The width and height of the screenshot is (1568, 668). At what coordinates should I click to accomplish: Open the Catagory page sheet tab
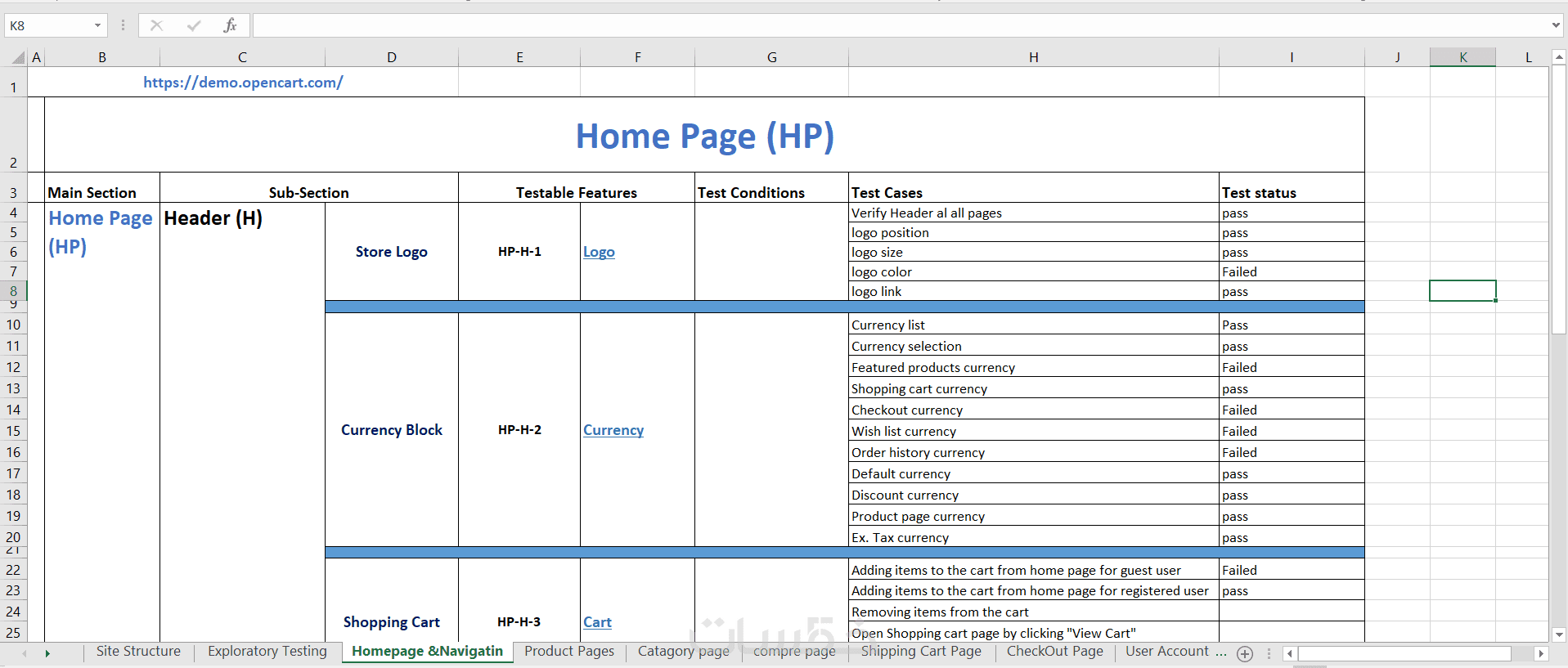pos(684,652)
